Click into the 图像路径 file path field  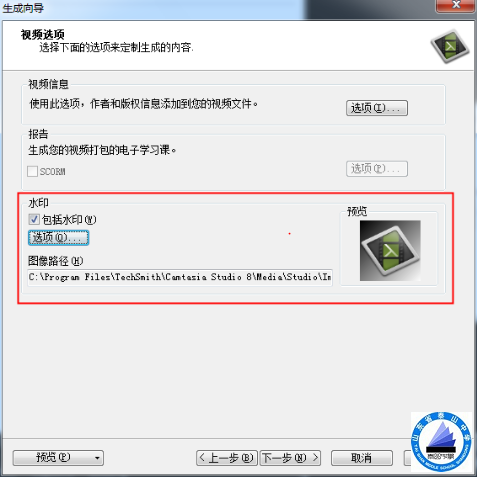pyautogui.click(x=180, y=277)
